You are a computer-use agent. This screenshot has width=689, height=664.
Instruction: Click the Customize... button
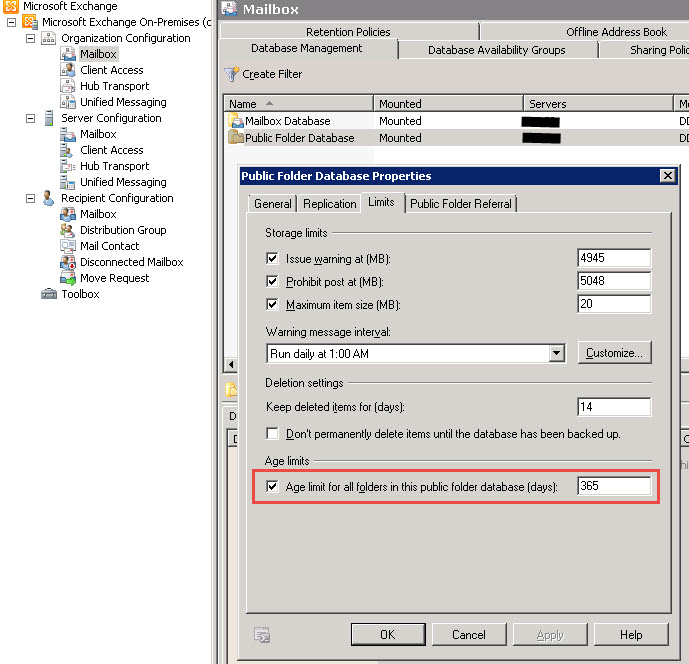[x=614, y=353]
